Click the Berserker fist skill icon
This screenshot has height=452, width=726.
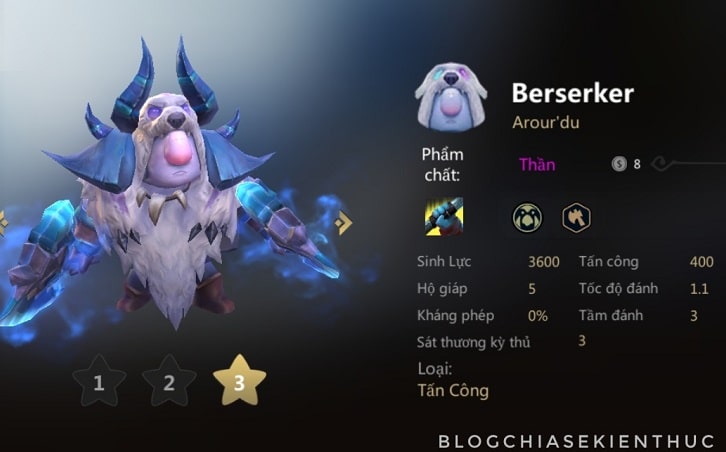[444, 217]
